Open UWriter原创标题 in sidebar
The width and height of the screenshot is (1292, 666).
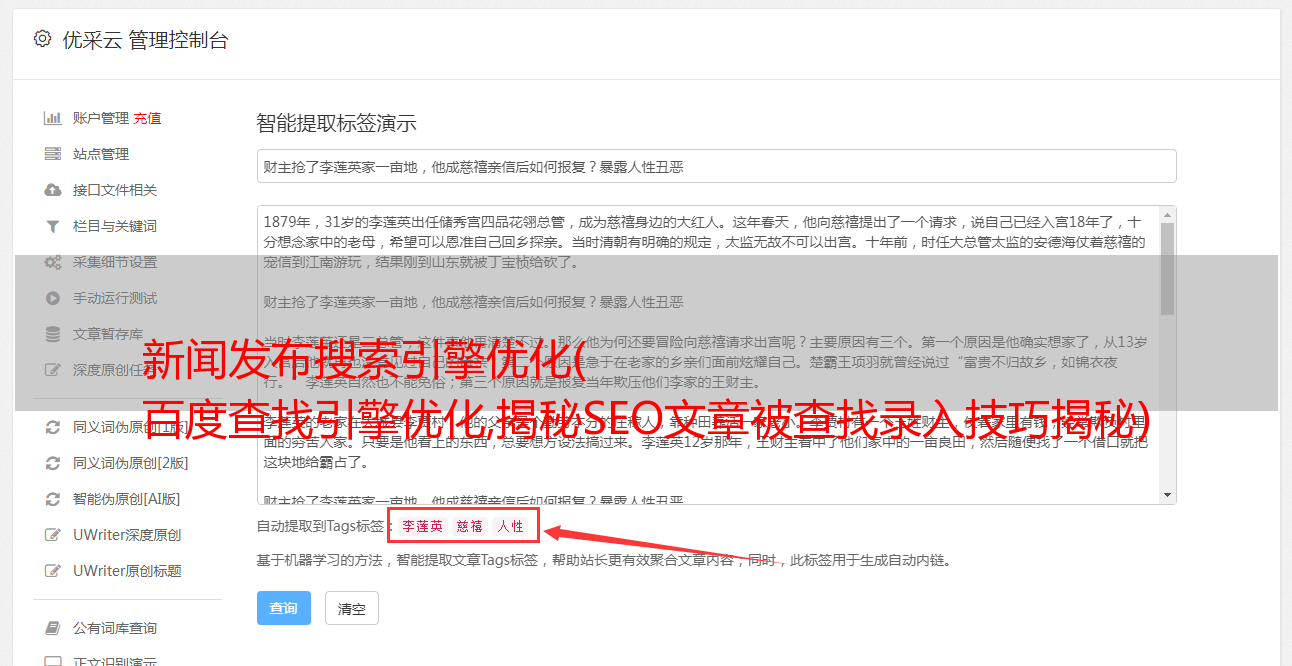(127, 571)
